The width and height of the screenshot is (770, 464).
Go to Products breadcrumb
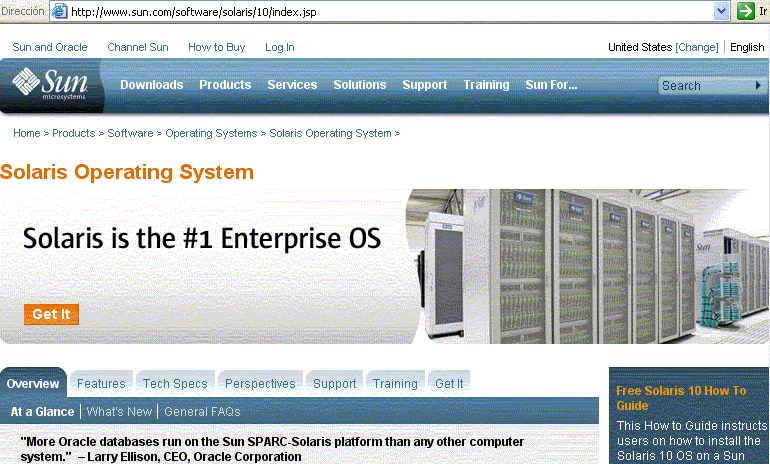(74, 133)
